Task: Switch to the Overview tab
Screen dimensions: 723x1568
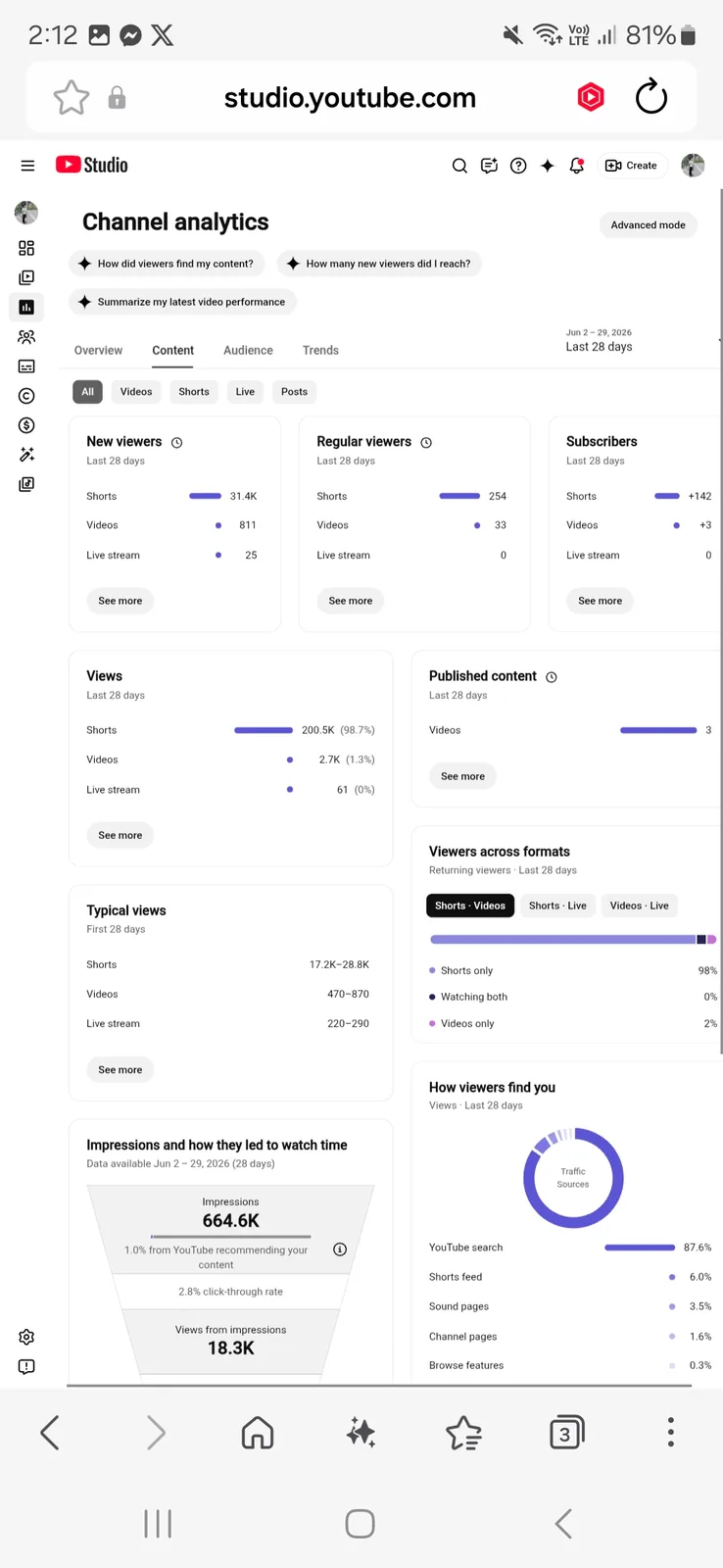Action: click(x=98, y=350)
